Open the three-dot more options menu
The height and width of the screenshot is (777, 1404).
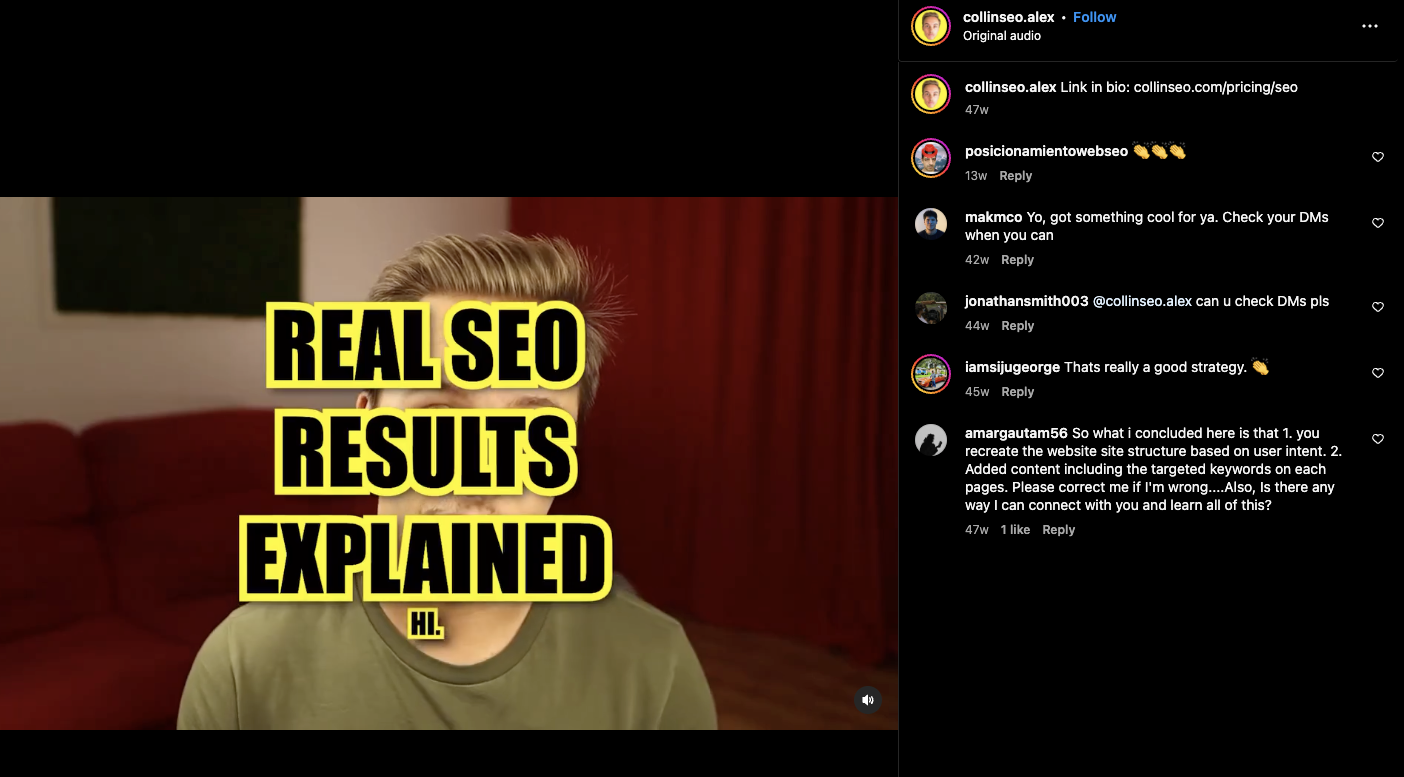[x=1370, y=27]
